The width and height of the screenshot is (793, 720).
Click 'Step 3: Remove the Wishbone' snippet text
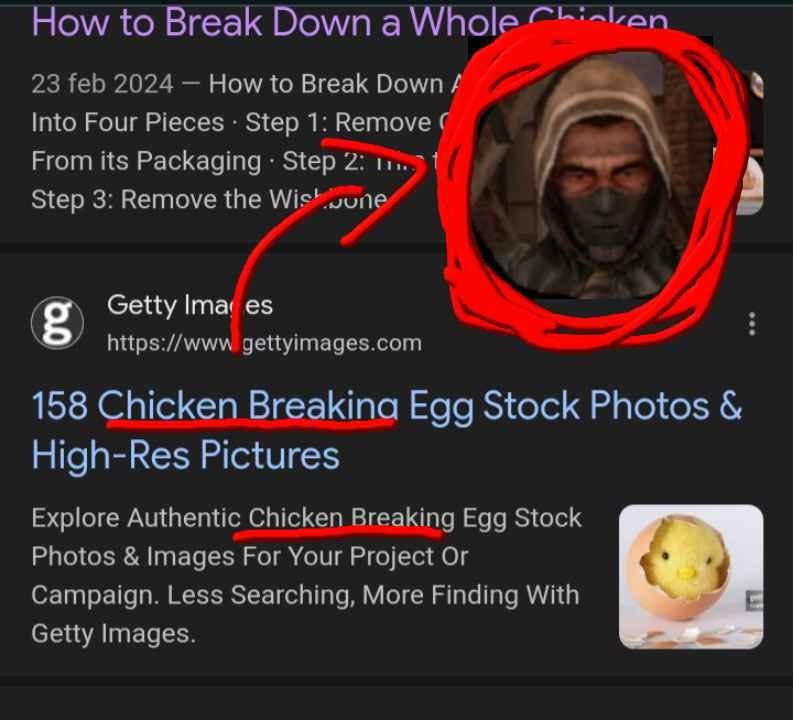(209, 199)
